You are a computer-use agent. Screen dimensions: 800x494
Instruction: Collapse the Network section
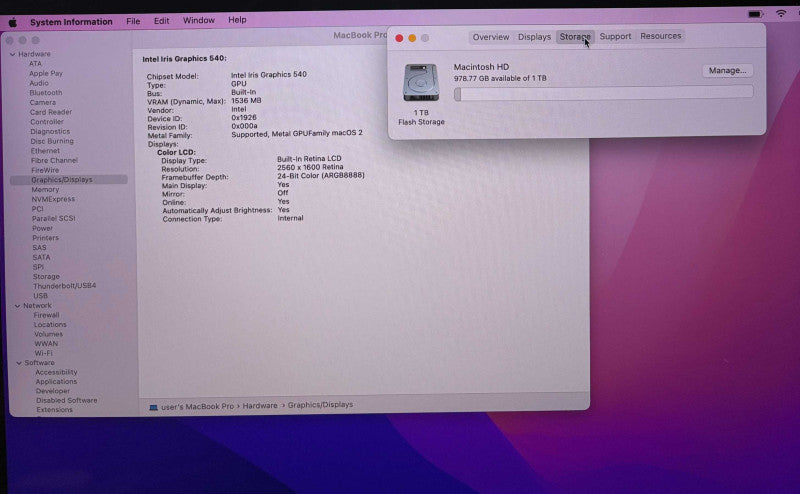click(x=18, y=306)
